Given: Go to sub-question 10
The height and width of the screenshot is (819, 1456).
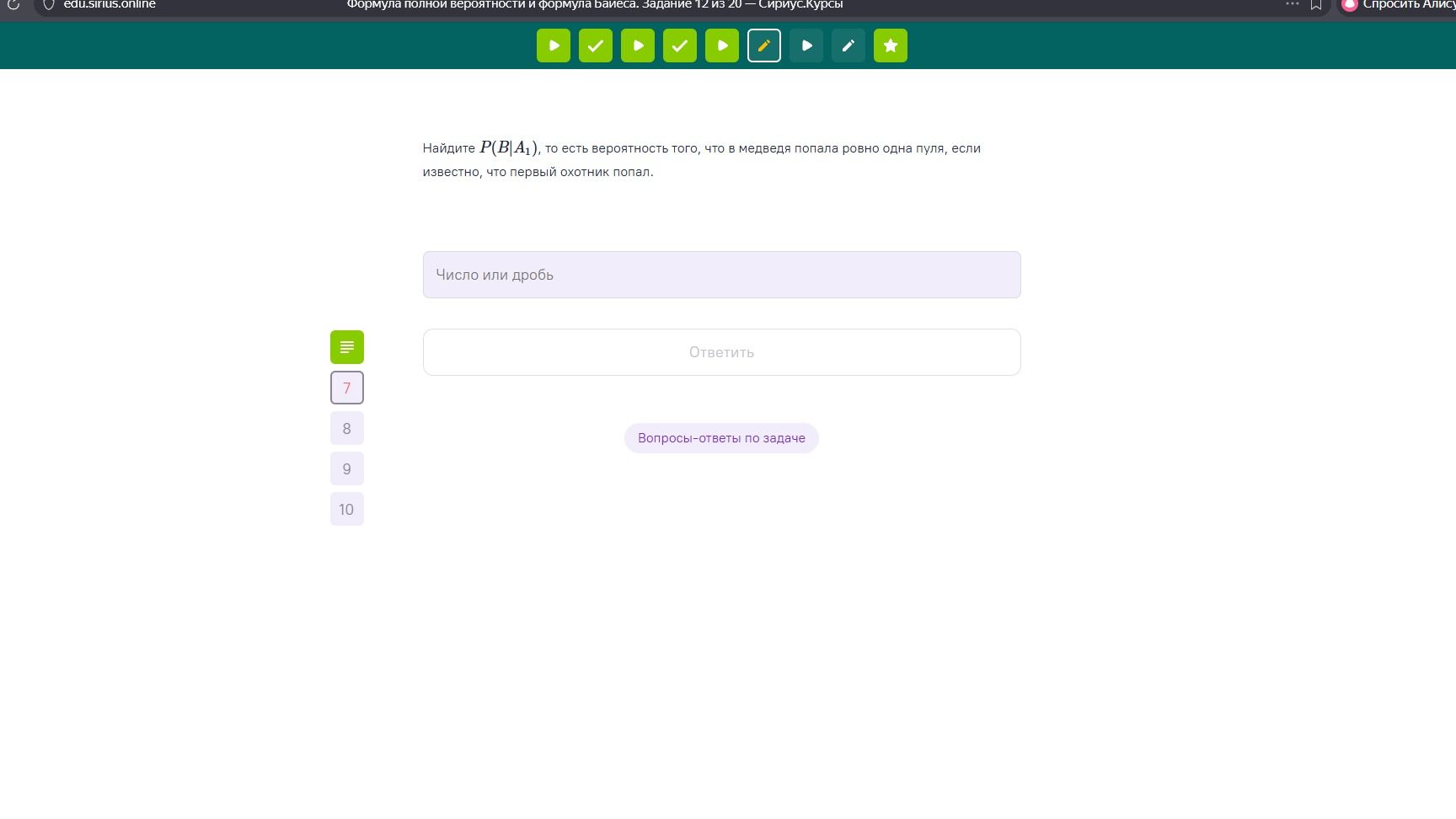Looking at the screenshot, I should coord(347,509).
